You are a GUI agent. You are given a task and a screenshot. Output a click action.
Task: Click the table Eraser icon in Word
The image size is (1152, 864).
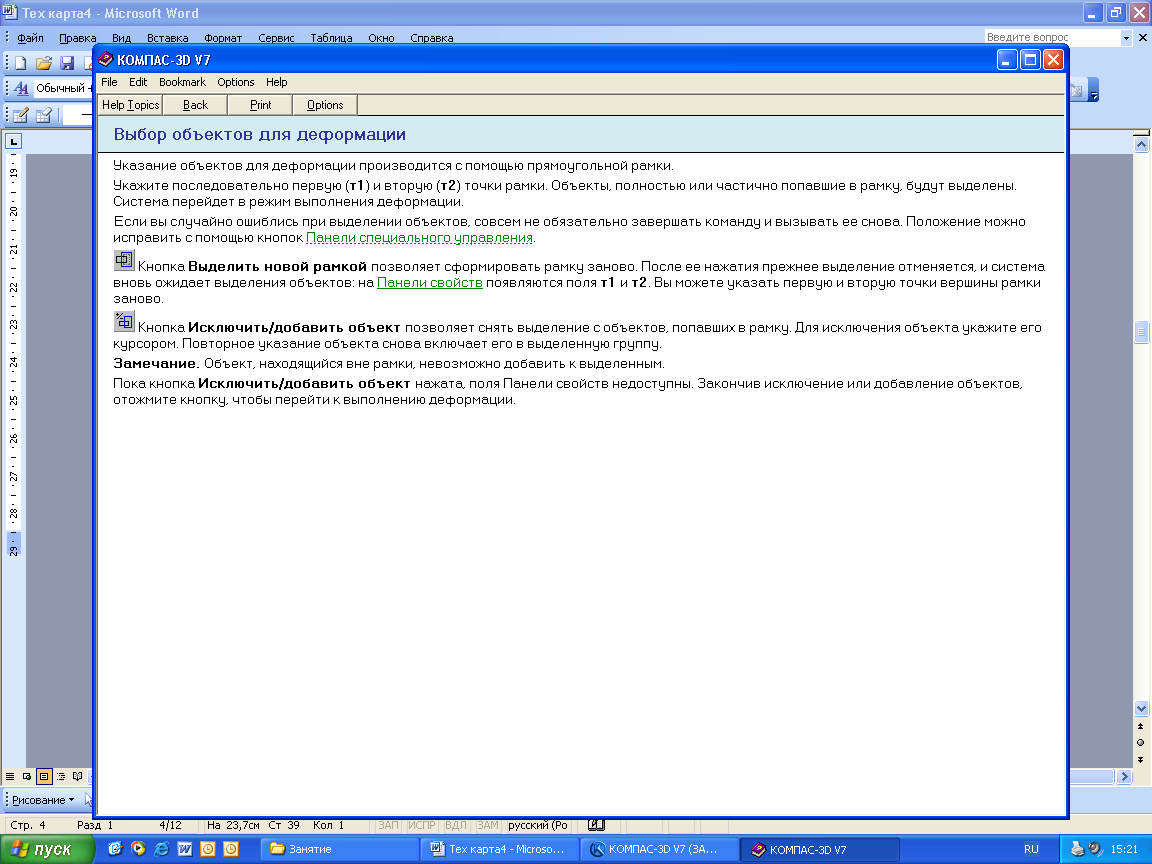(x=44, y=115)
